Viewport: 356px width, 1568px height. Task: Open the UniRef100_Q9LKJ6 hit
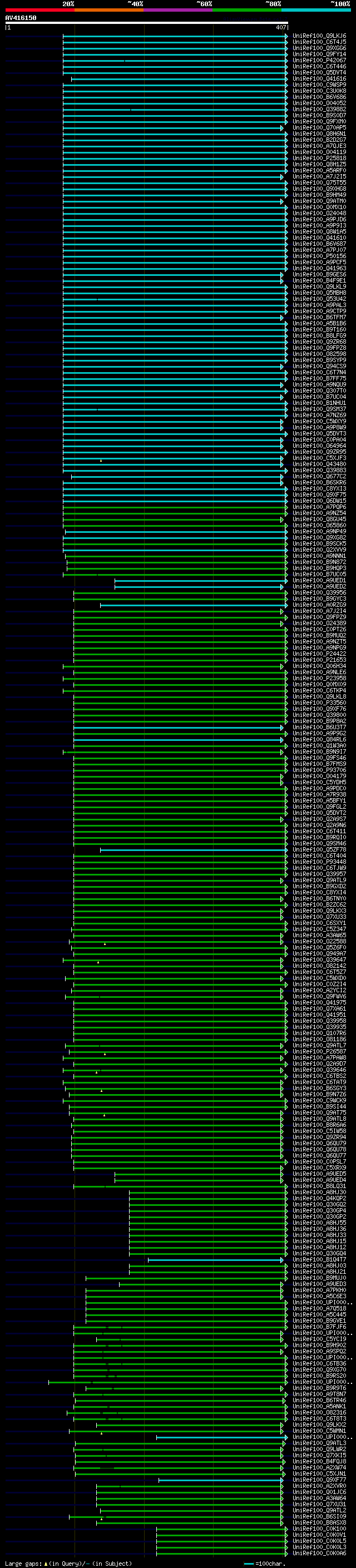tap(319, 36)
